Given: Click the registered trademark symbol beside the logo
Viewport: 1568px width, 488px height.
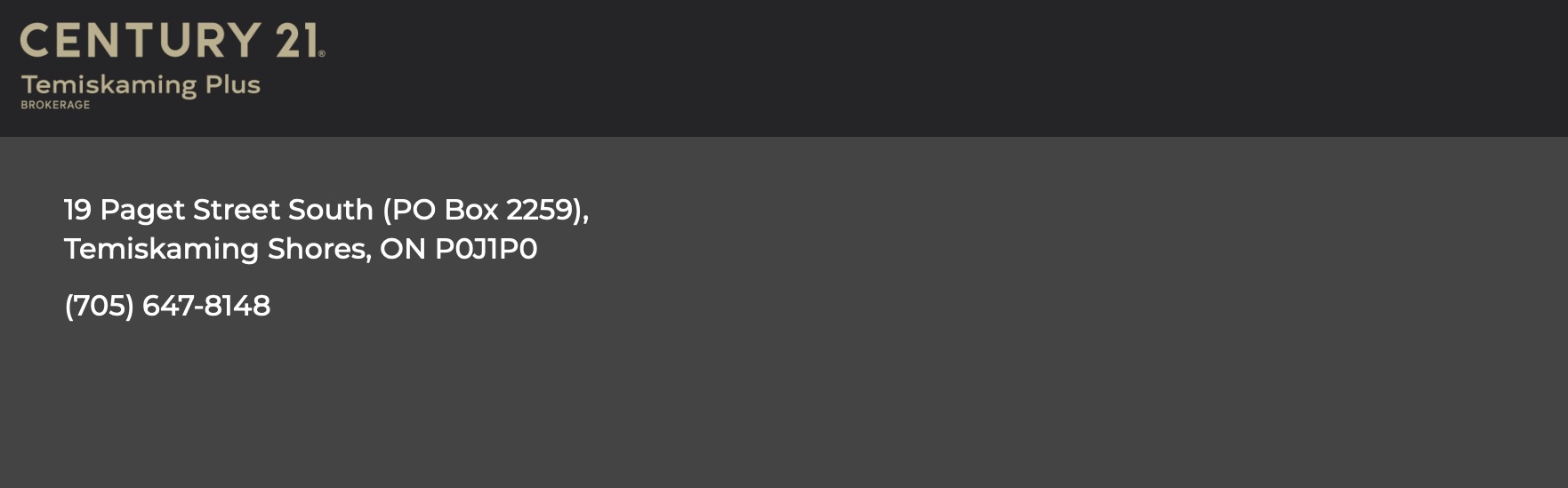Looking at the screenshot, I should pos(322,54).
